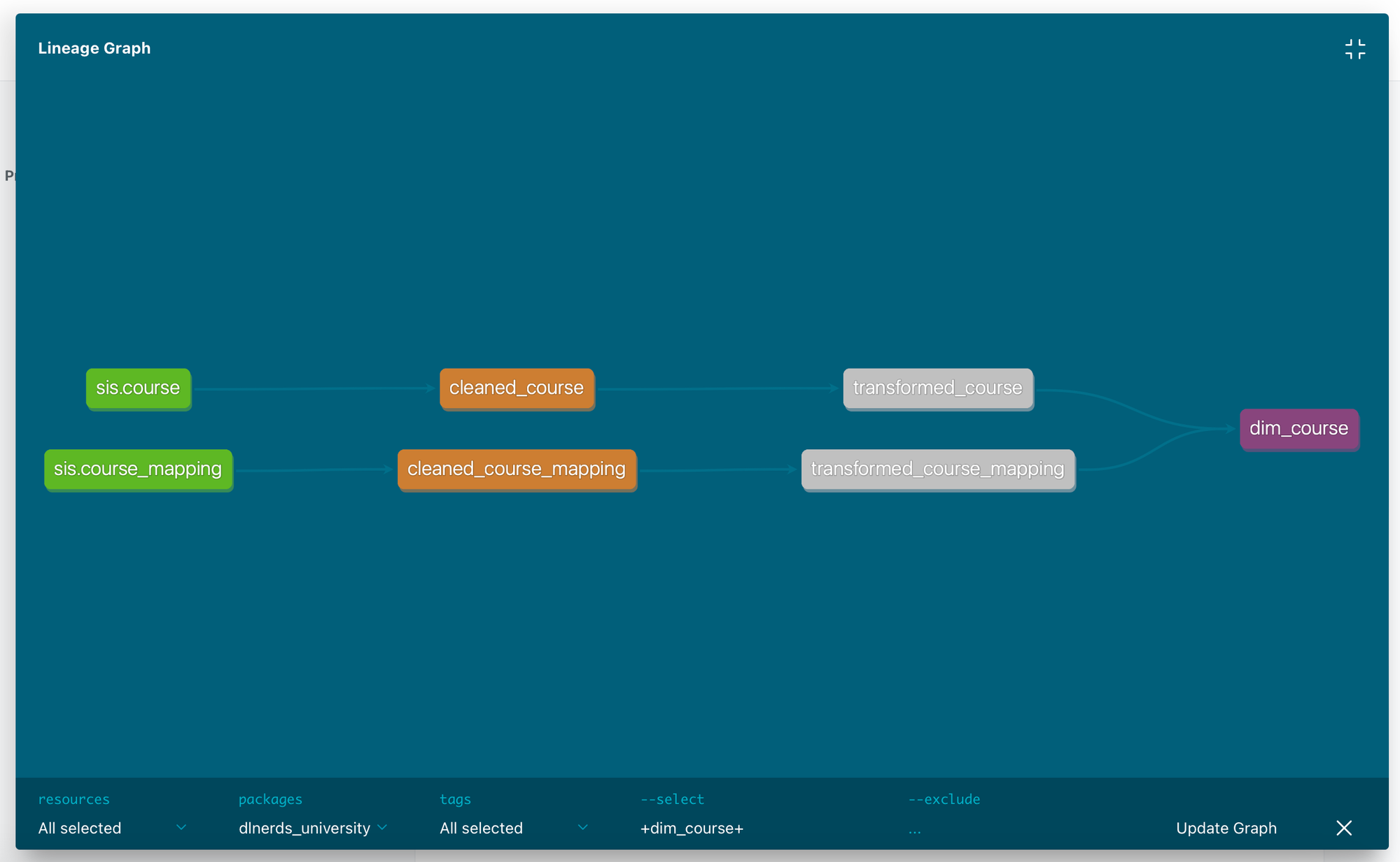Click the Lineage Graph title
Viewport: 1400px width, 862px height.
94,48
